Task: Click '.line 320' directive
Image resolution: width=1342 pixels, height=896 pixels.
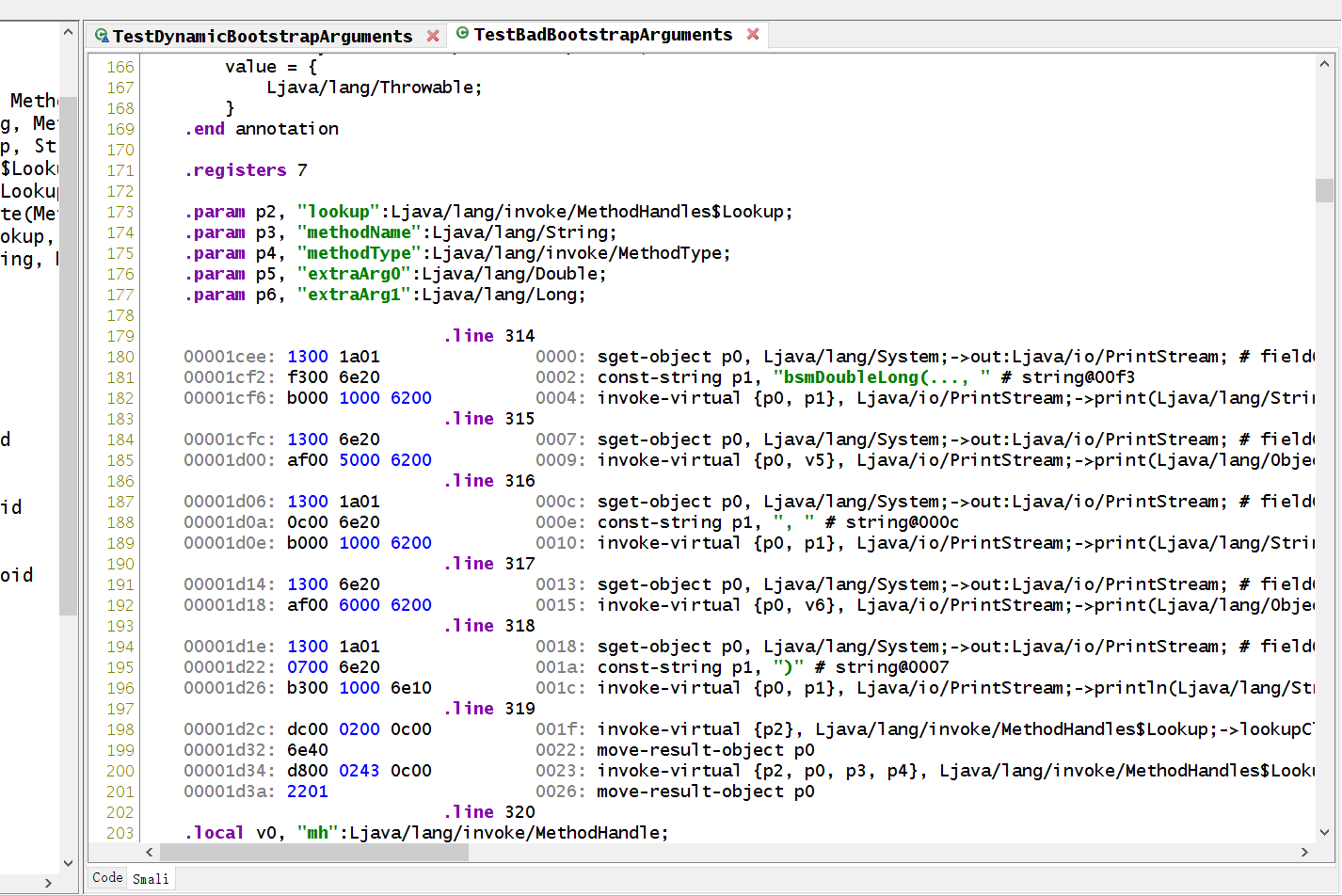Action: click(489, 812)
